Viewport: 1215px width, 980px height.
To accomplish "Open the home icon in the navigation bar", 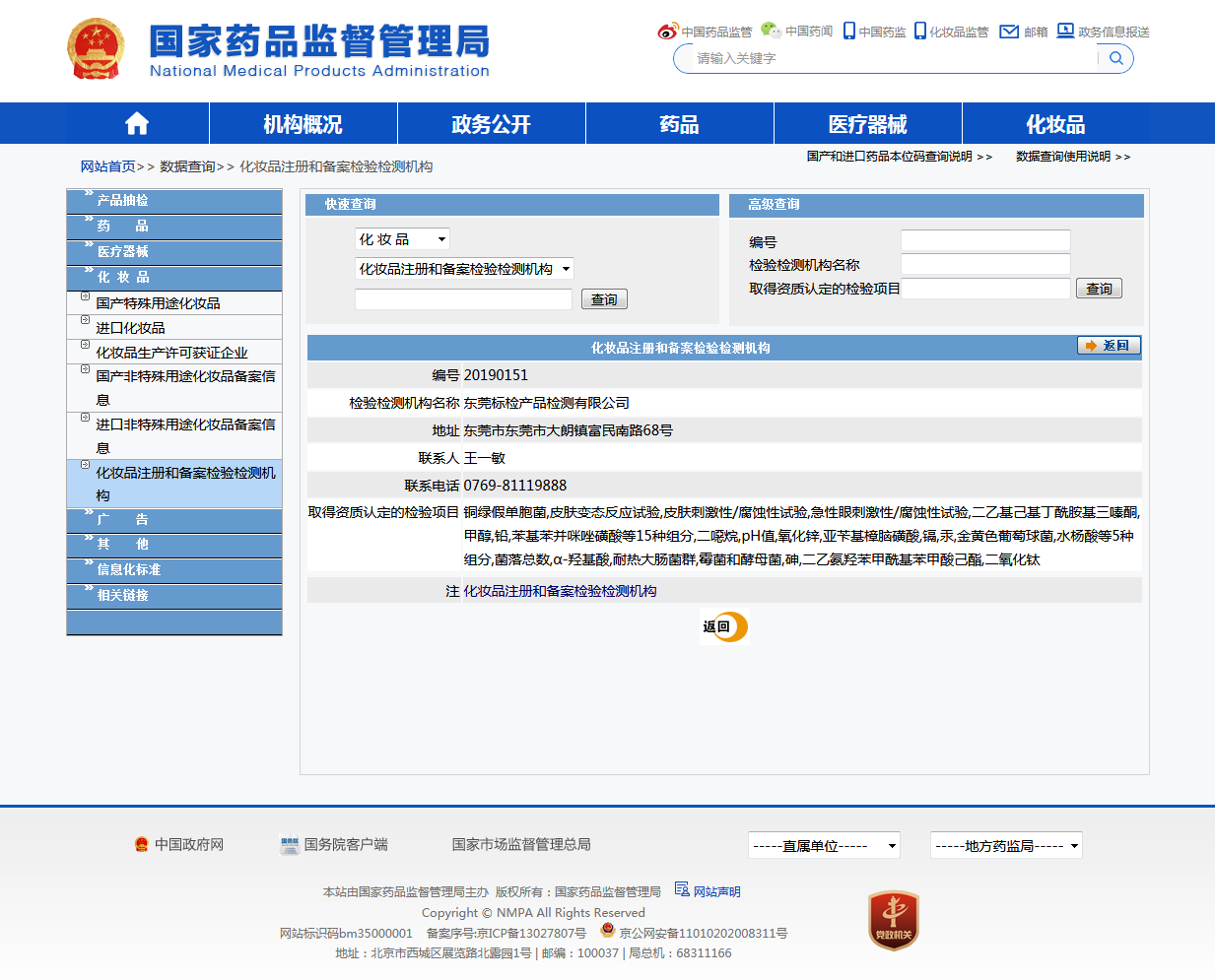I will pyautogui.click(x=137, y=123).
